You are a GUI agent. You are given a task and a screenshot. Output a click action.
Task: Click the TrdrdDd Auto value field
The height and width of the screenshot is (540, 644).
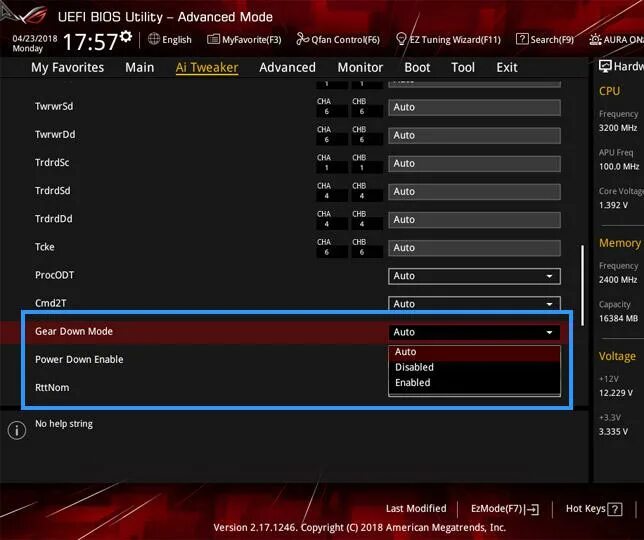tap(474, 220)
